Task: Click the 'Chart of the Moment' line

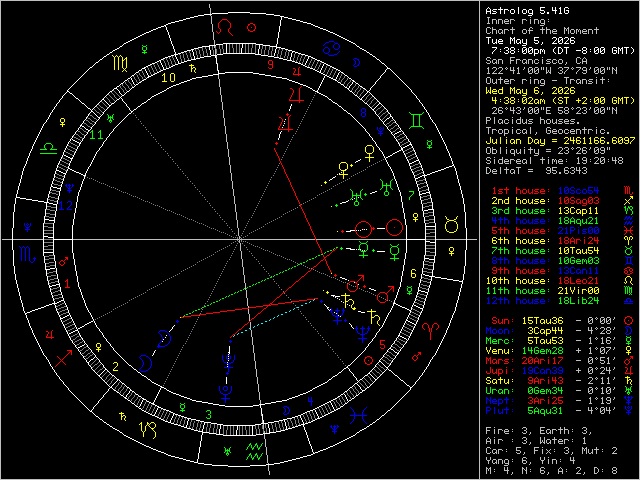Action: coord(542,31)
